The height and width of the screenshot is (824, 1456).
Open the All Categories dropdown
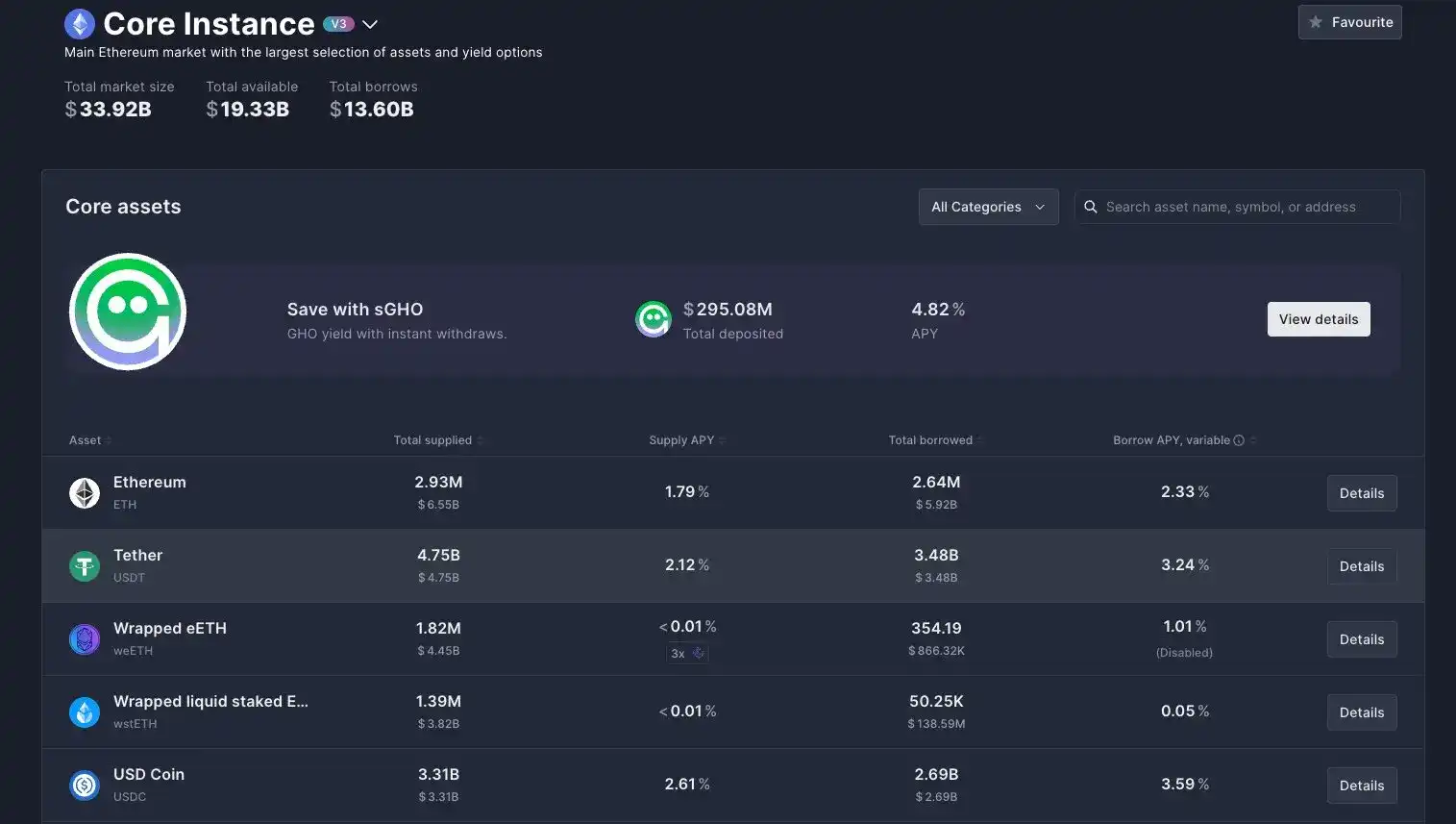click(988, 206)
